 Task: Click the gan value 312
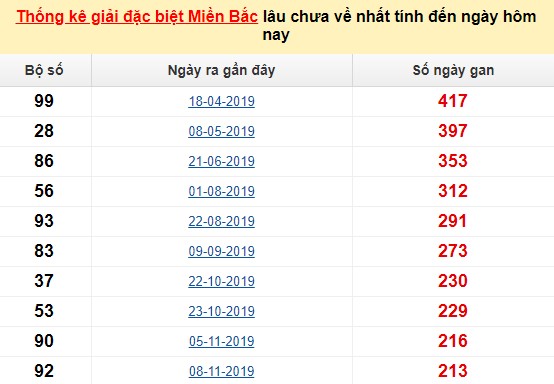tap(453, 191)
